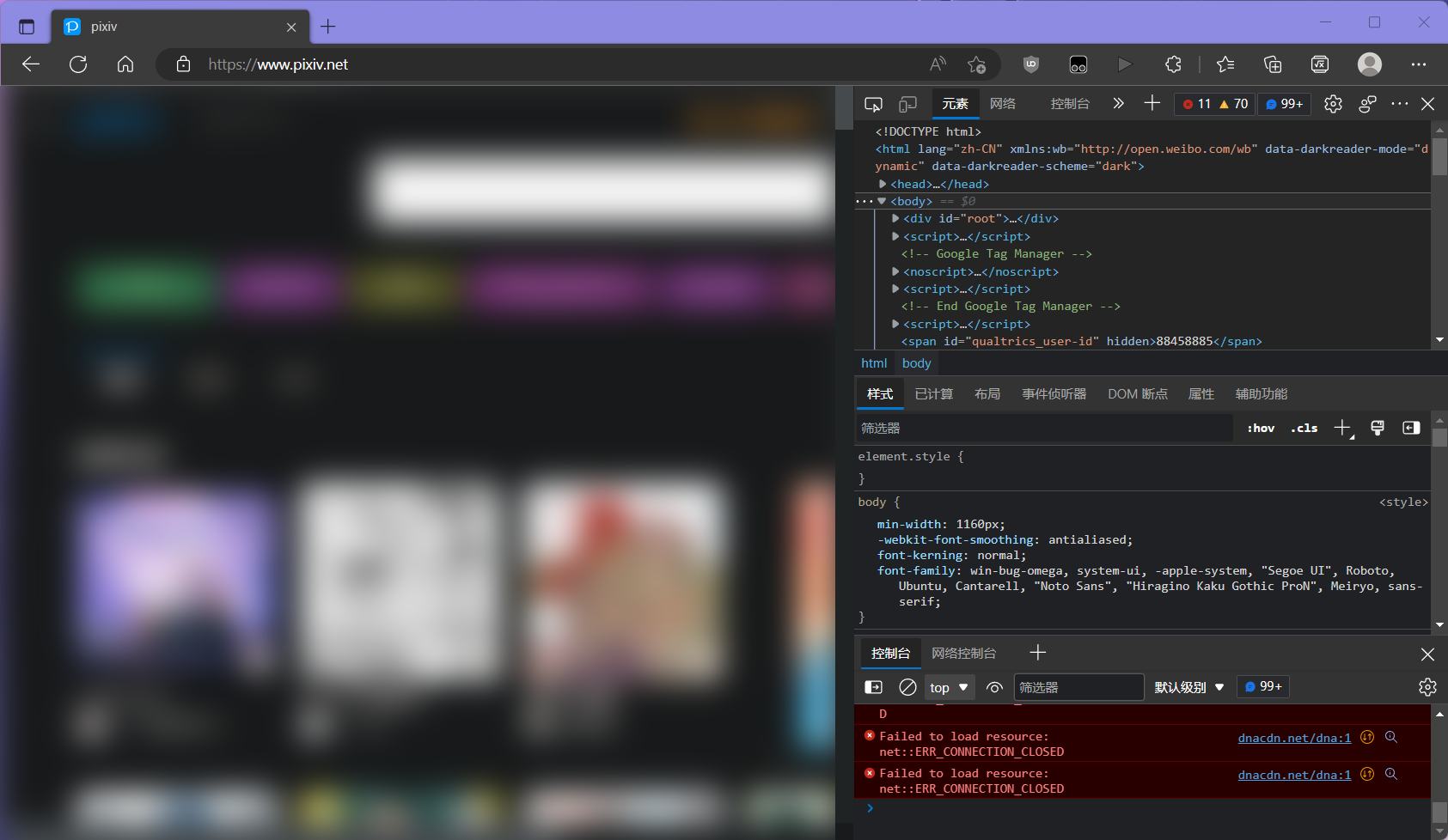Viewport: 1448px width, 840px height.
Task: Open the 辅助功能 tab
Action: coord(1262,394)
